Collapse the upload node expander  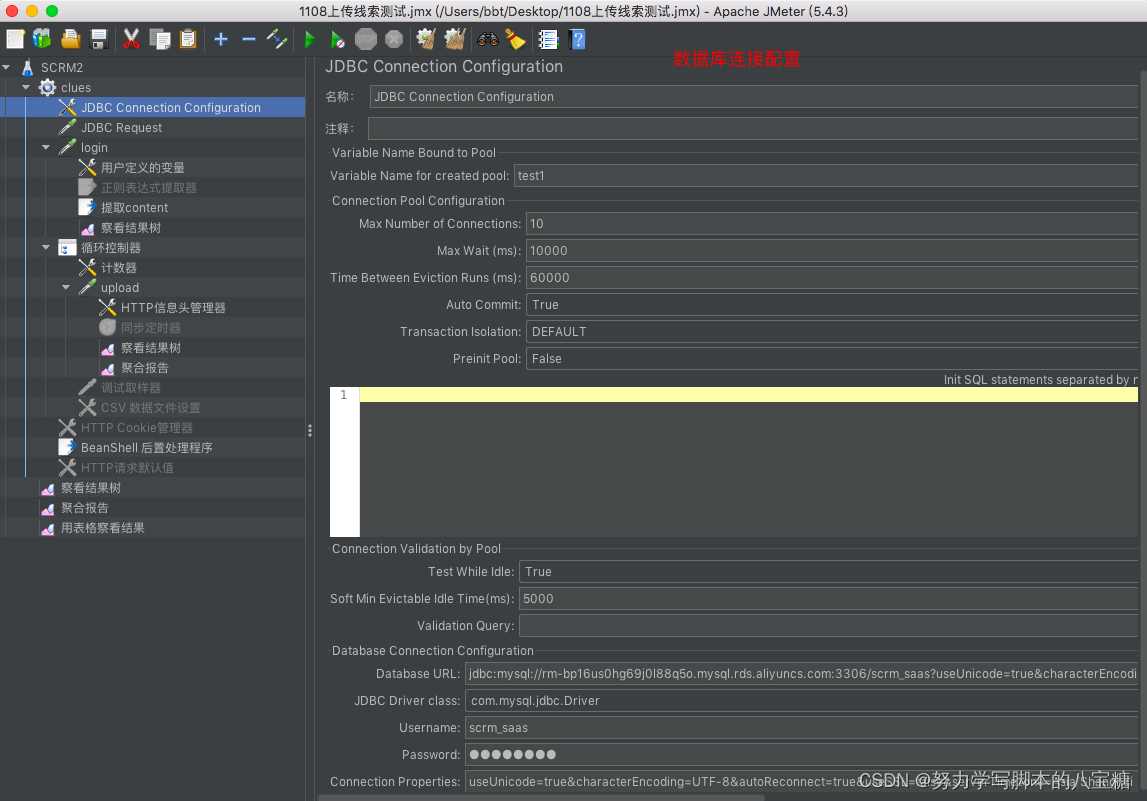(67, 287)
